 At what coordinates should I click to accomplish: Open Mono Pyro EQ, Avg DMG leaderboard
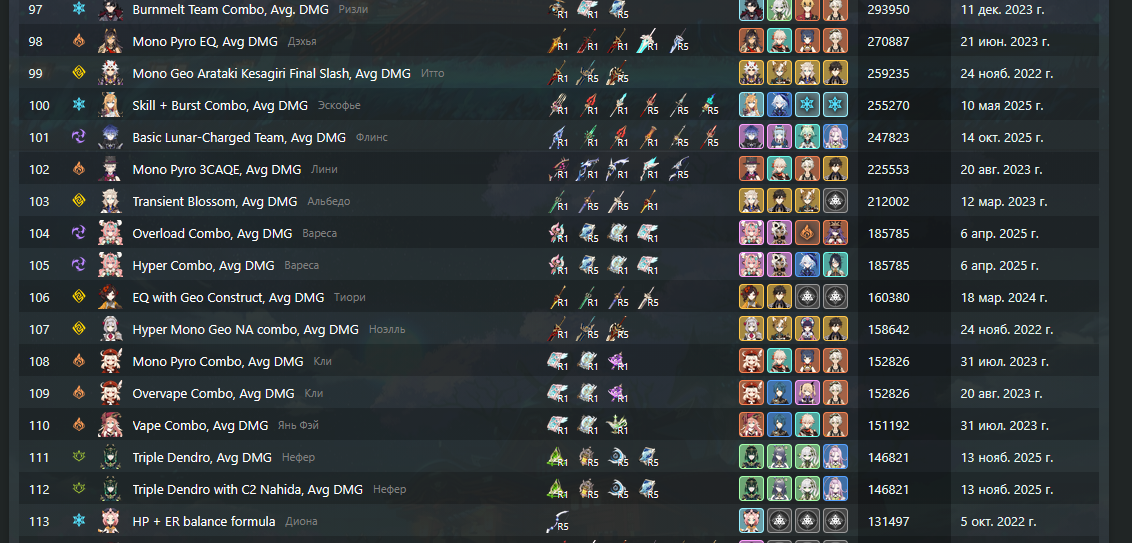[205, 42]
